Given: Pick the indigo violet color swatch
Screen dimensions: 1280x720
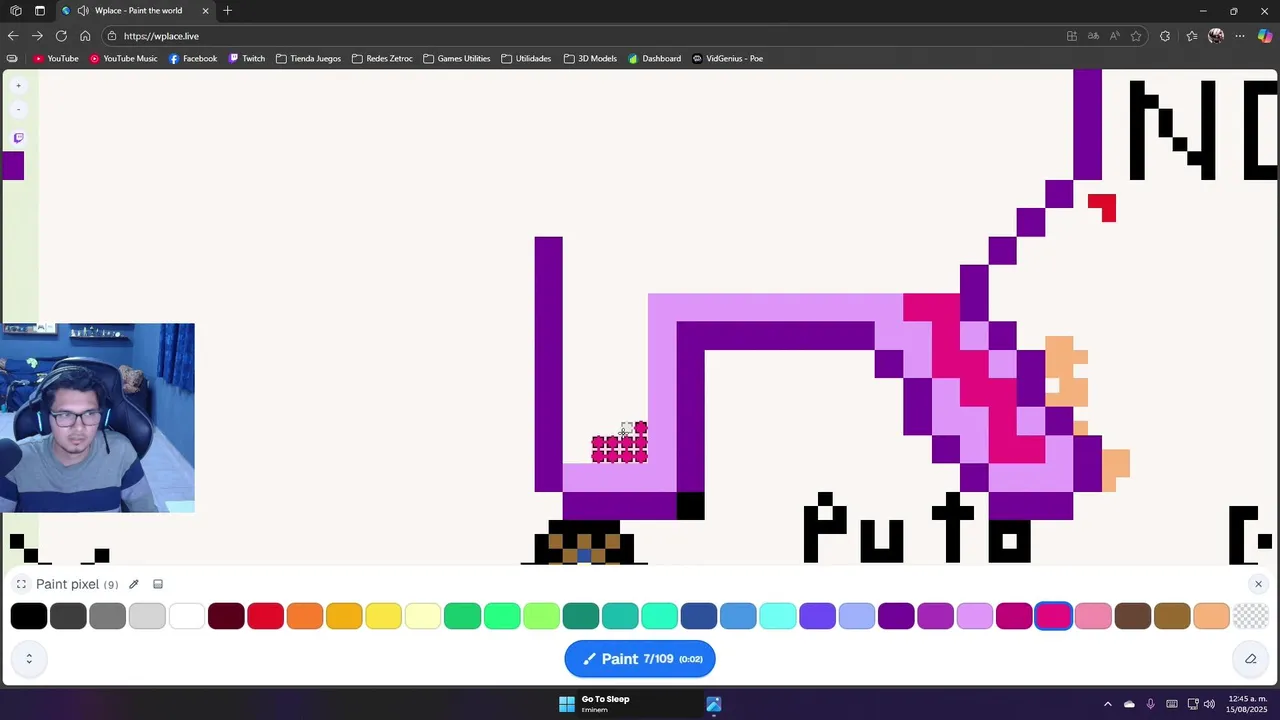Looking at the screenshot, I should 817,616.
